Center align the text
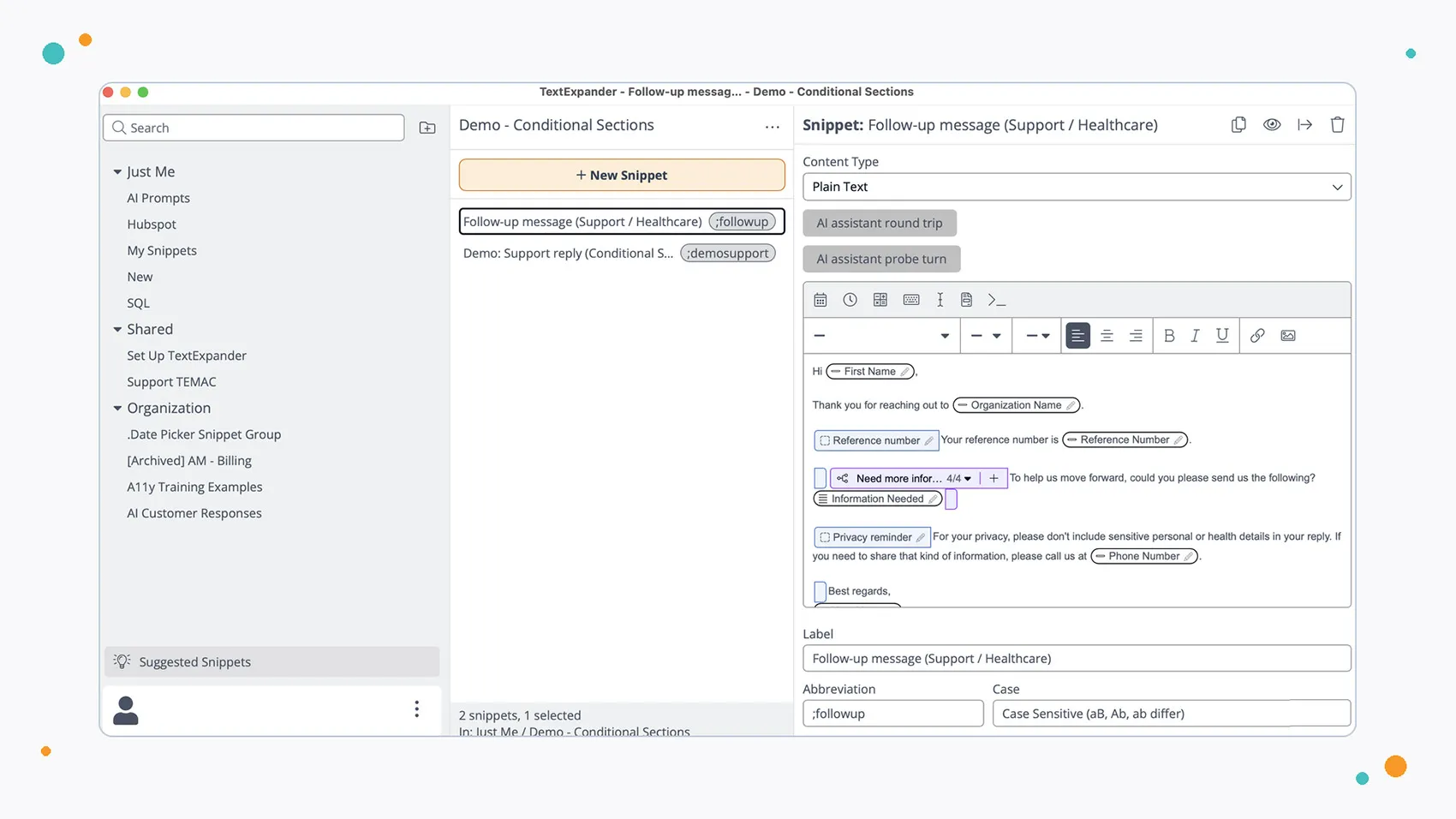1456x819 pixels. click(x=1107, y=336)
